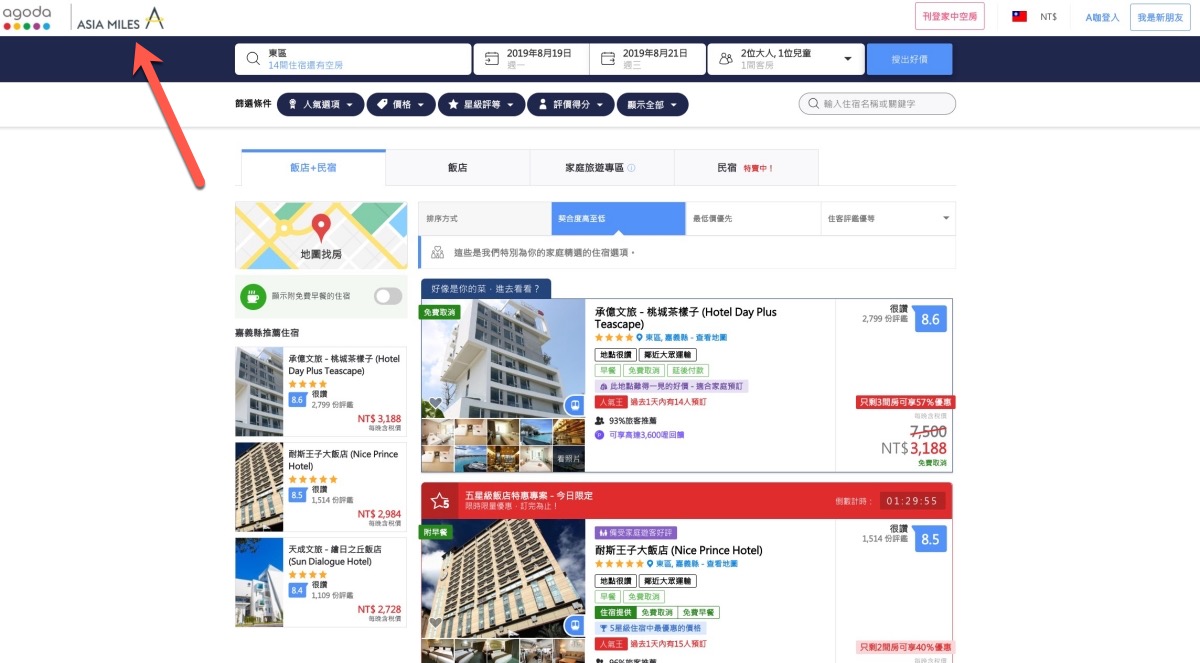Switch to the 家庭旅遊專區 tab
This screenshot has height=663, width=1200.
602,168
